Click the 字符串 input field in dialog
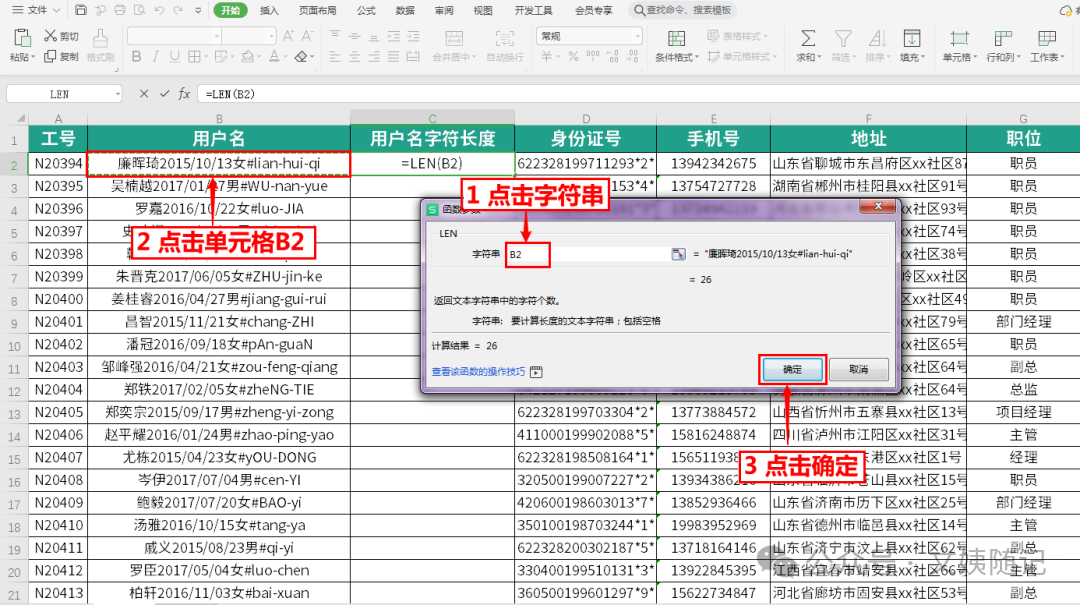The image size is (1080, 605). click(x=587, y=254)
